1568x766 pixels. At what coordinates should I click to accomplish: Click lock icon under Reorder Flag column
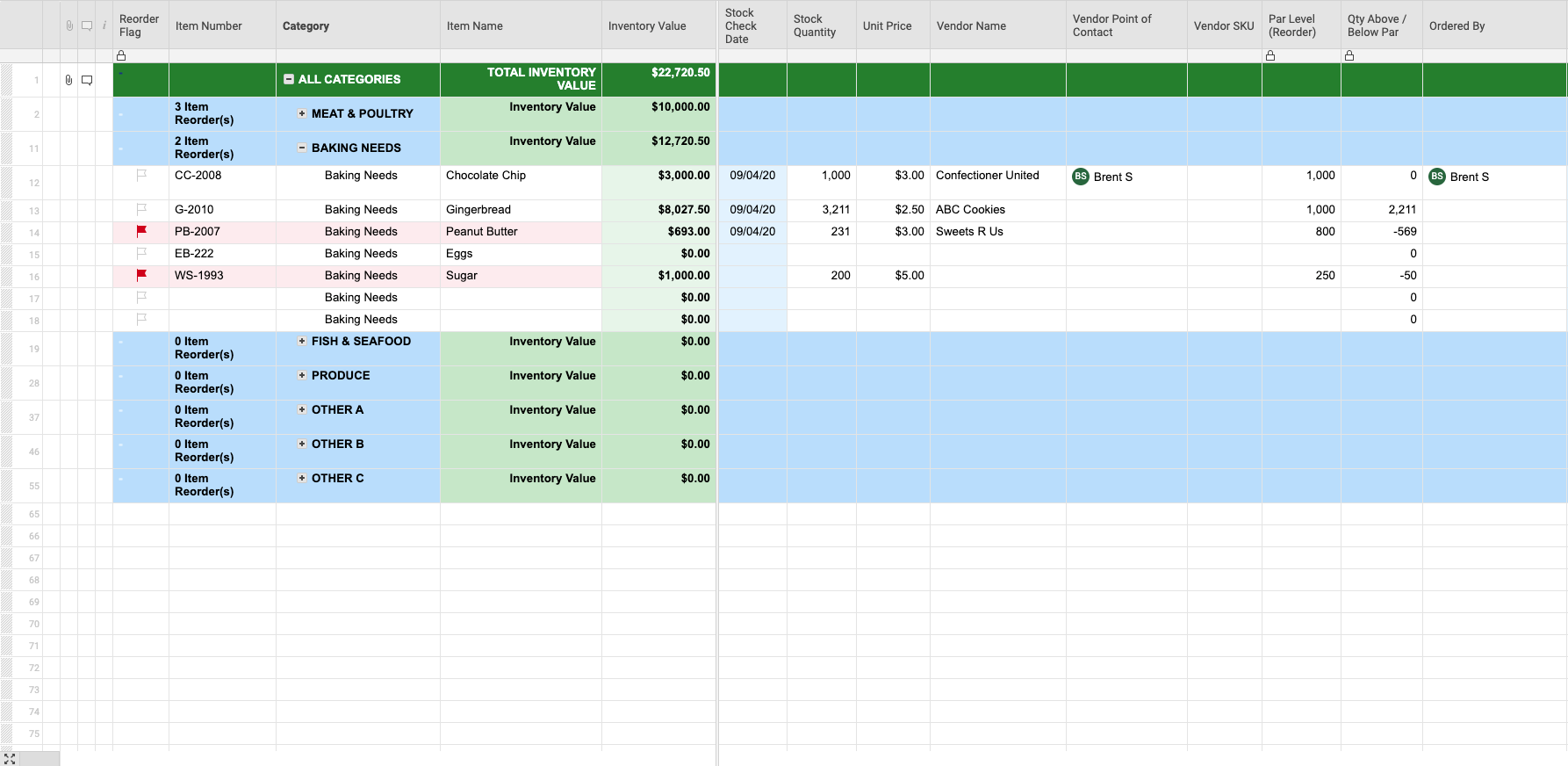[x=121, y=55]
